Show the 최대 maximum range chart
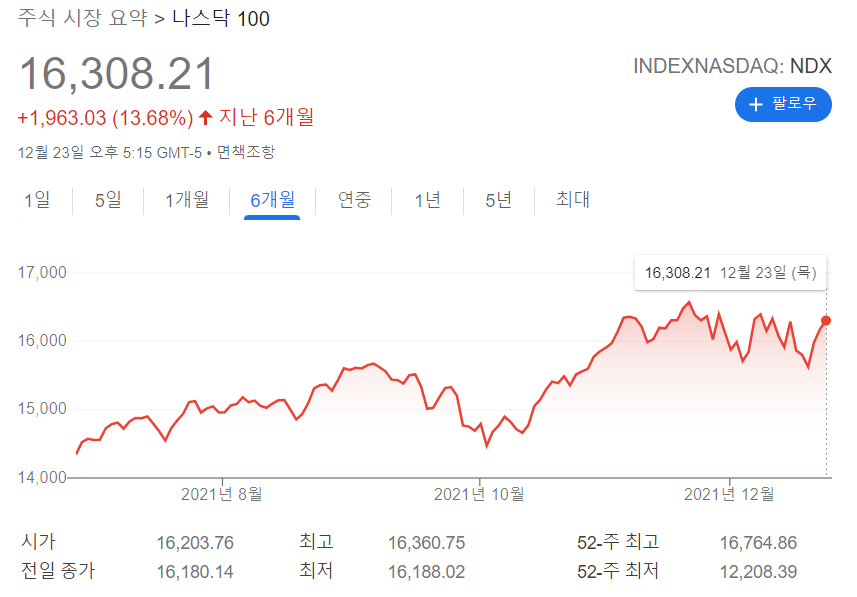857x597 pixels. (572, 200)
